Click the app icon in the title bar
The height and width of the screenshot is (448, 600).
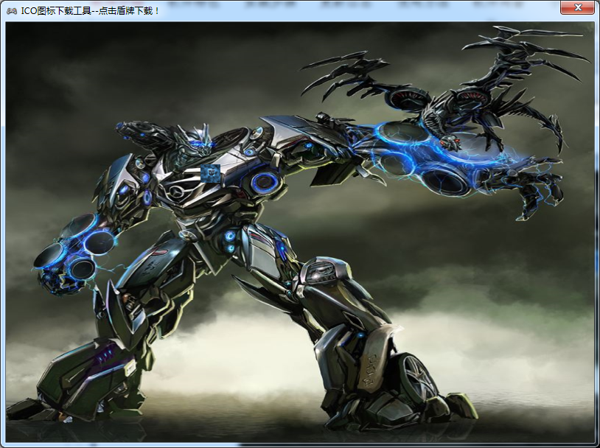[x=11, y=10]
